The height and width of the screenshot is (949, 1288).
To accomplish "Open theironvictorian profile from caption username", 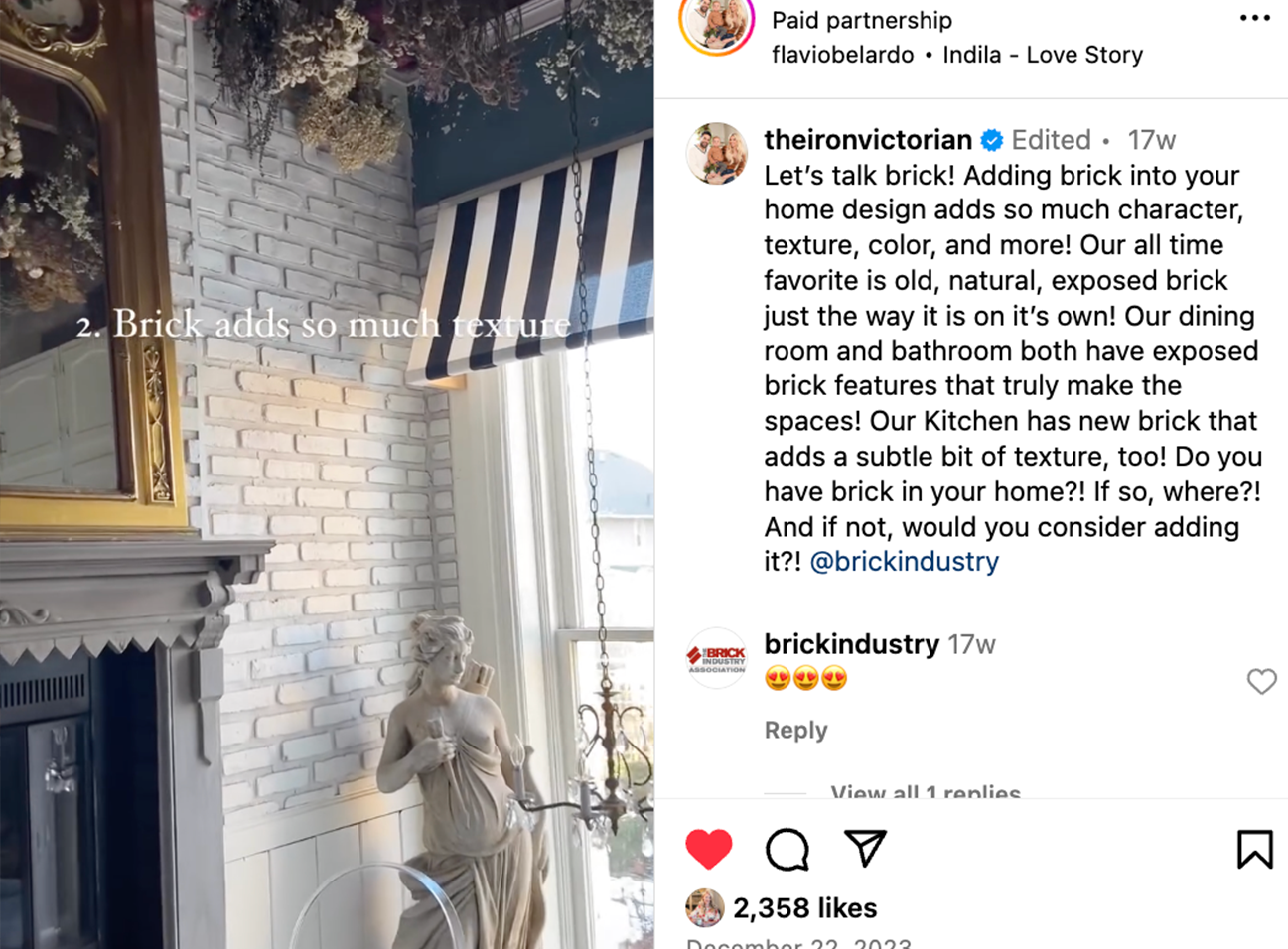I will 868,140.
